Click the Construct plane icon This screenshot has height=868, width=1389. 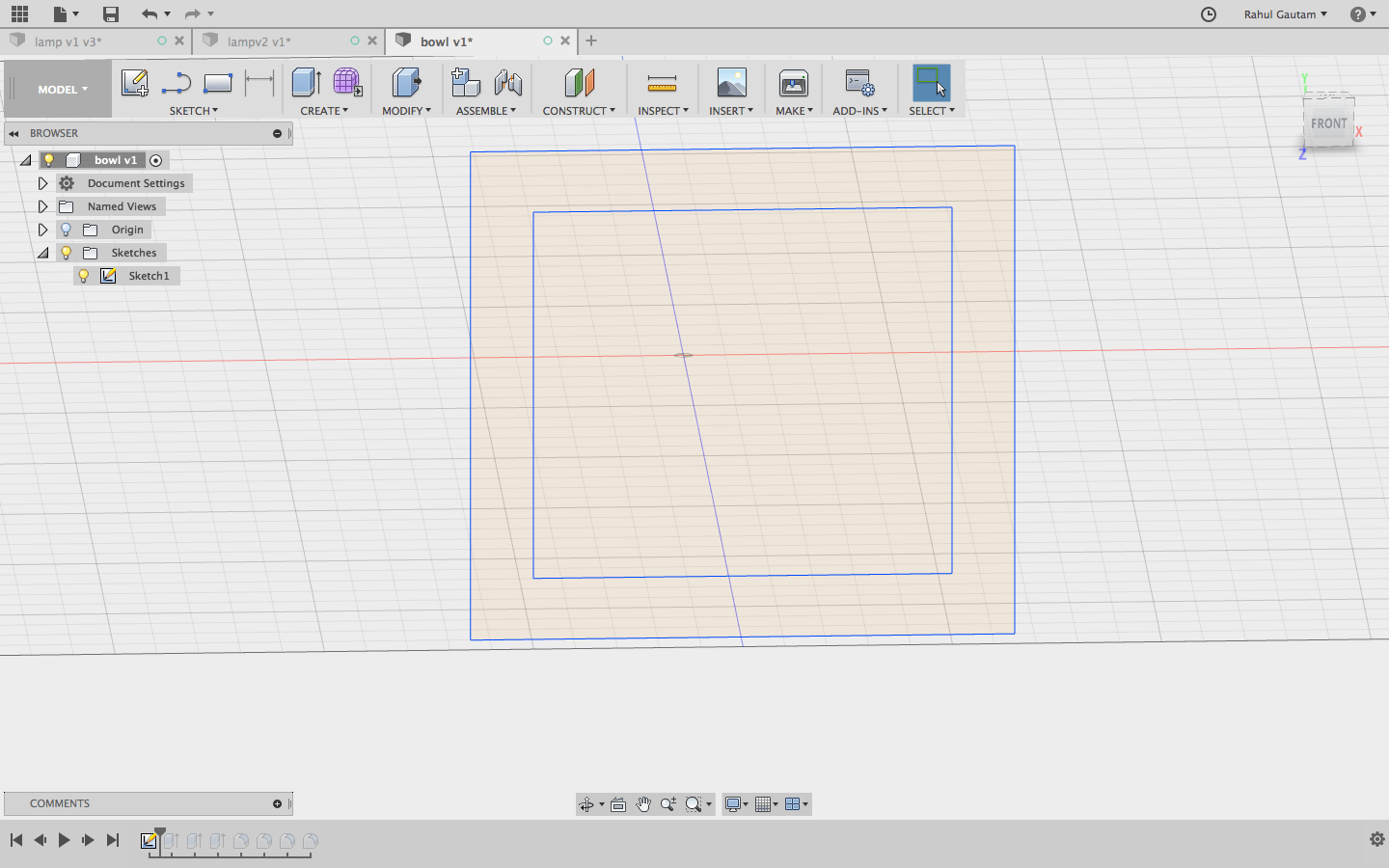coord(579,83)
